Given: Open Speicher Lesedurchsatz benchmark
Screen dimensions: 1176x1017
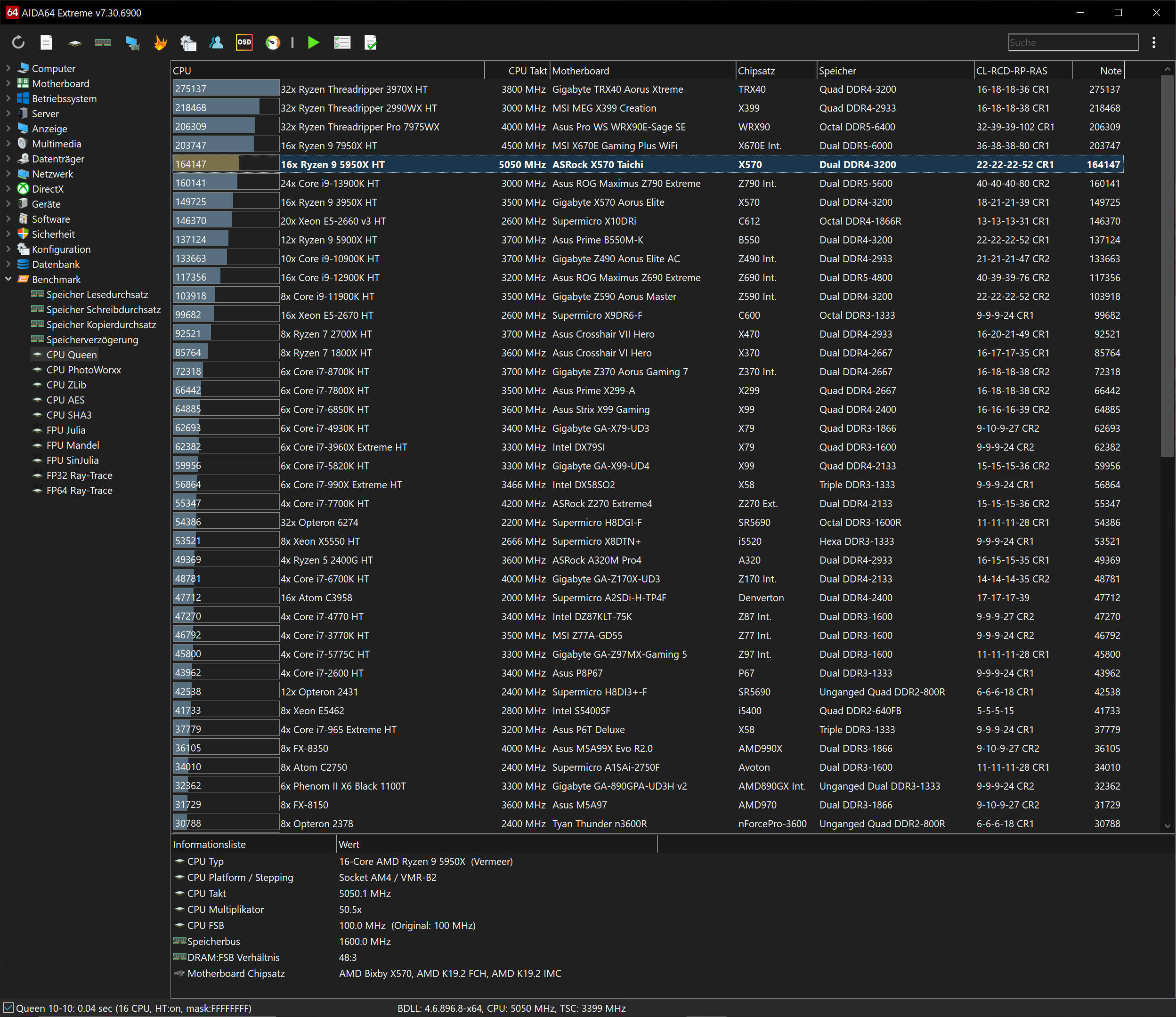Looking at the screenshot, I should (97, 295).
